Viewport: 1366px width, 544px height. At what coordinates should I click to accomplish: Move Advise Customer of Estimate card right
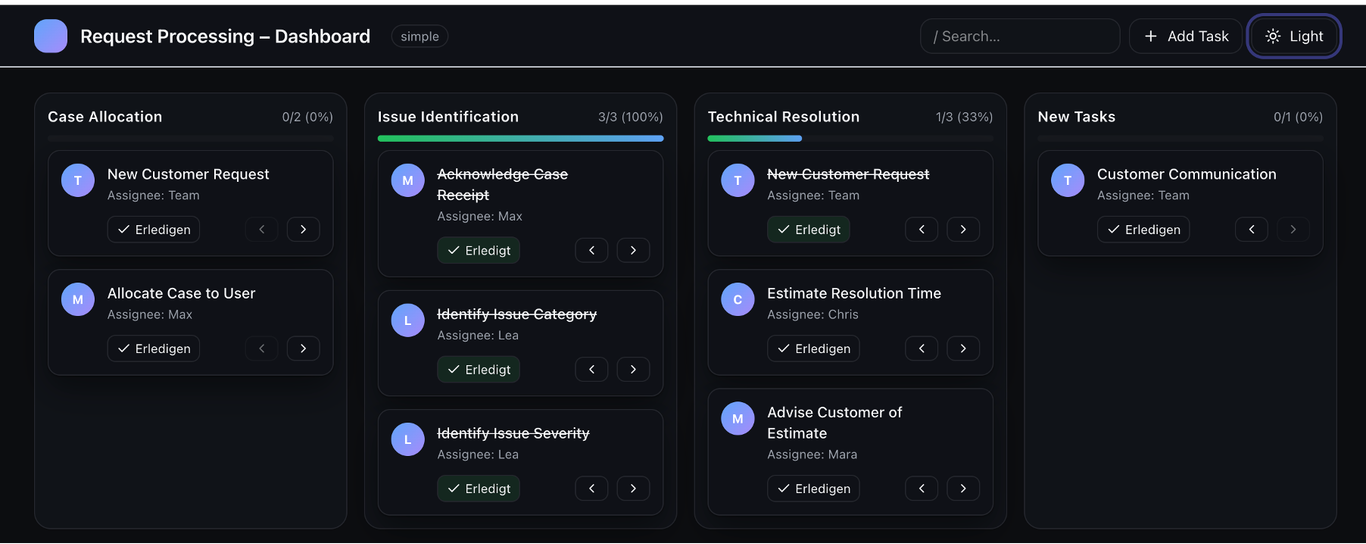click(x=963, y=488)
